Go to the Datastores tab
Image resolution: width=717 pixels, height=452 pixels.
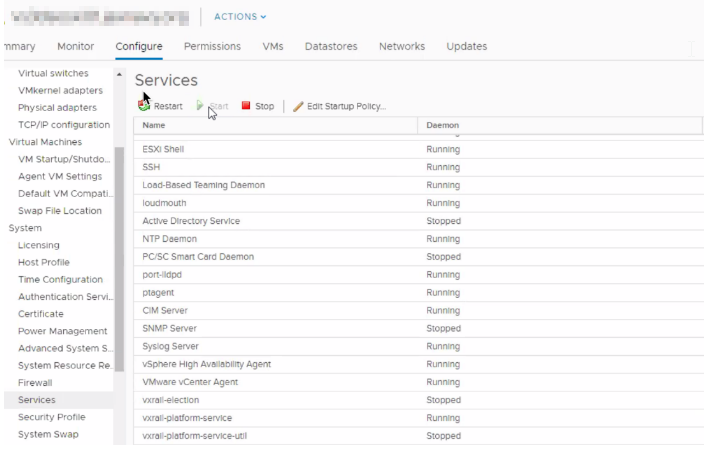coord(331,46)
